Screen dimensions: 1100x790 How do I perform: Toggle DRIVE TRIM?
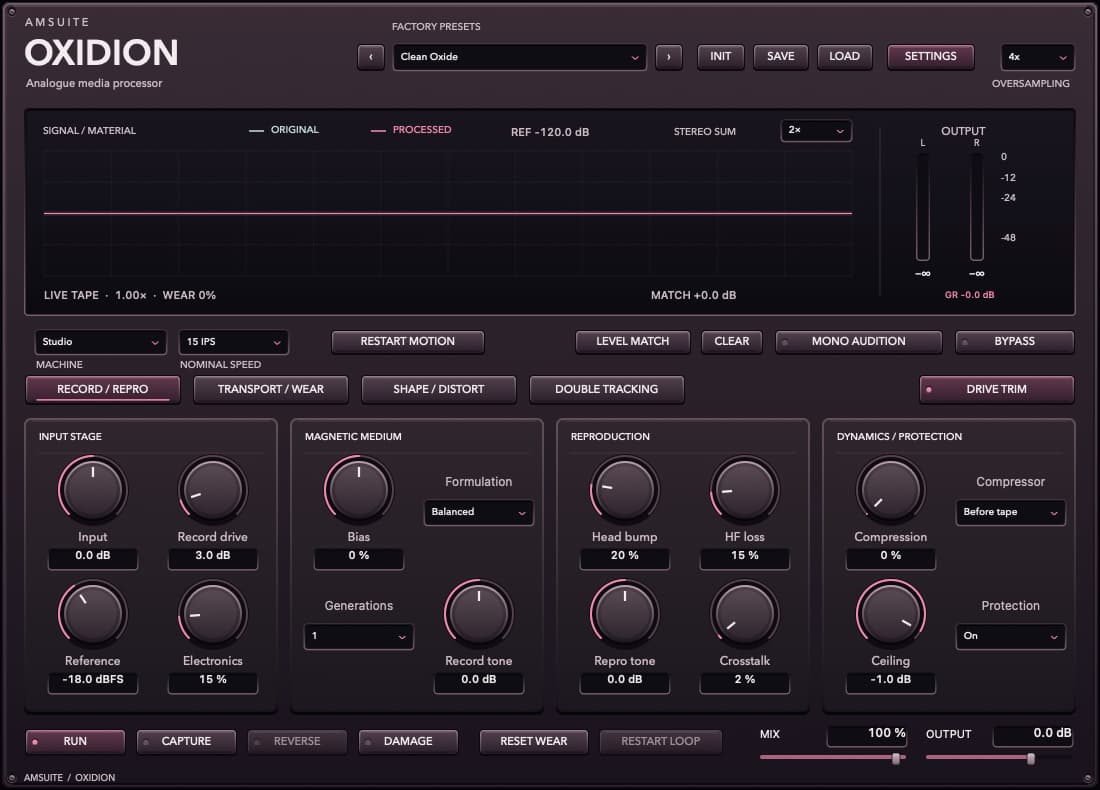[996, 389]
